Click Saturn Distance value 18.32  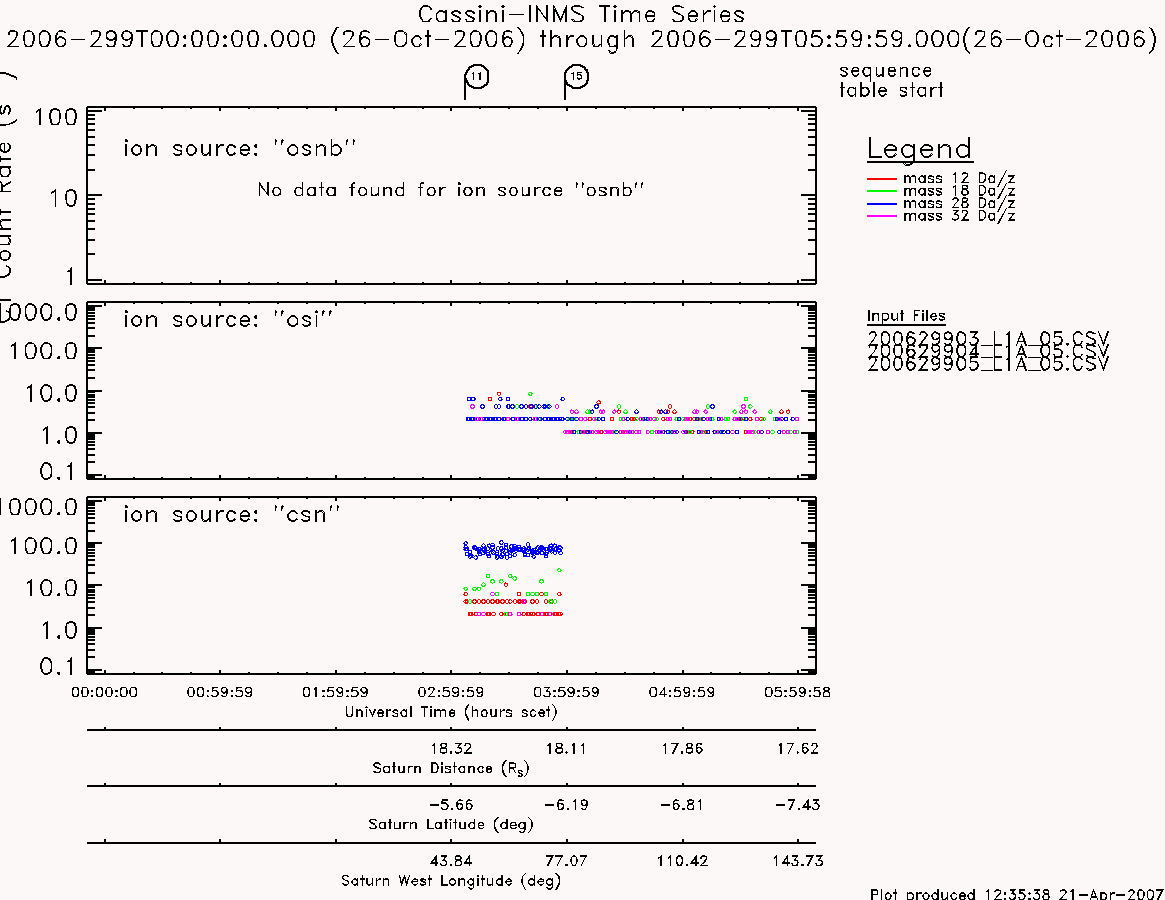pos(451,748)
